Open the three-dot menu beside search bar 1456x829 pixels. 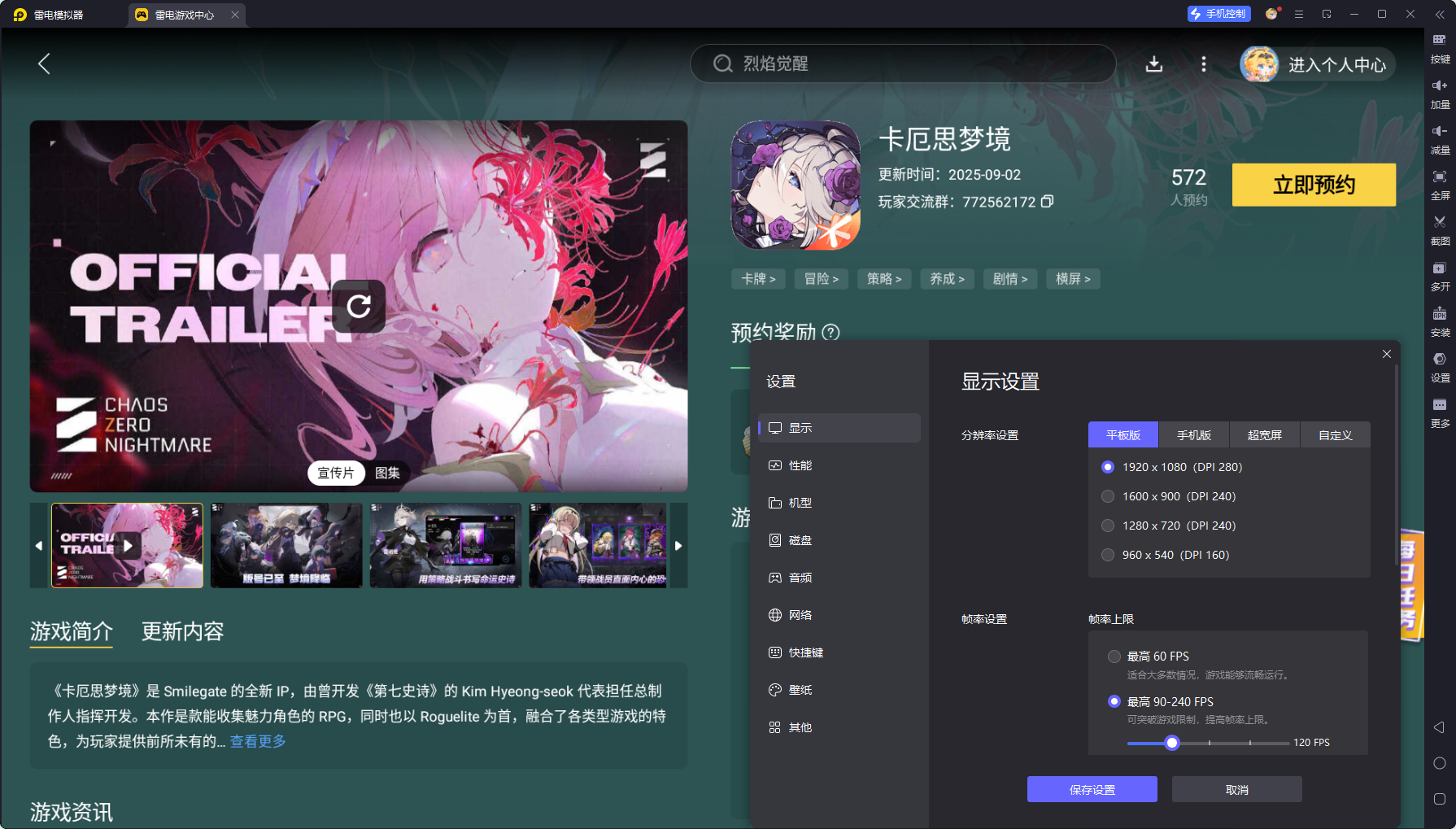1204,63
